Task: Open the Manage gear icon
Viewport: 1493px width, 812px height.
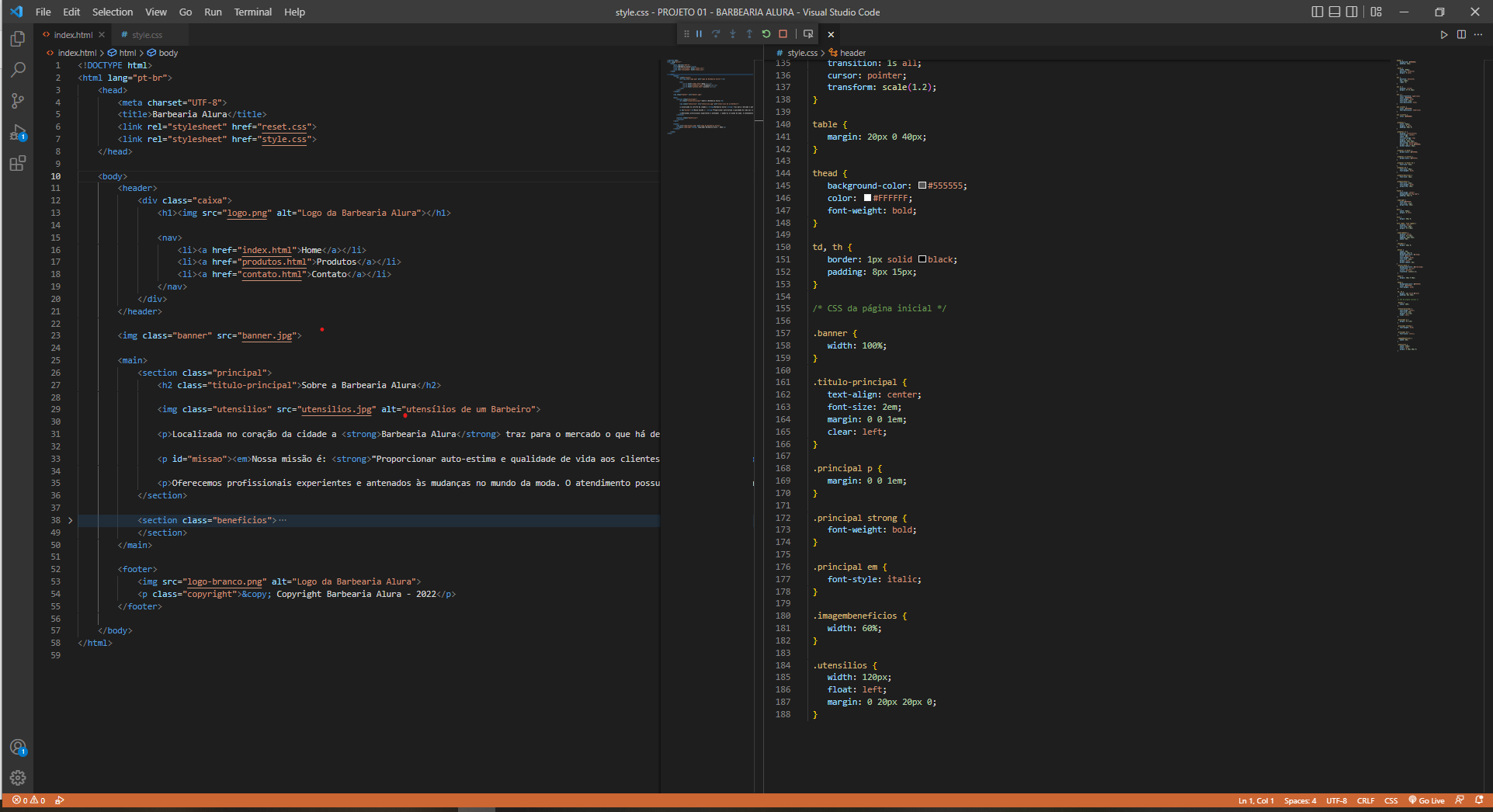Action: click(18, 778)
